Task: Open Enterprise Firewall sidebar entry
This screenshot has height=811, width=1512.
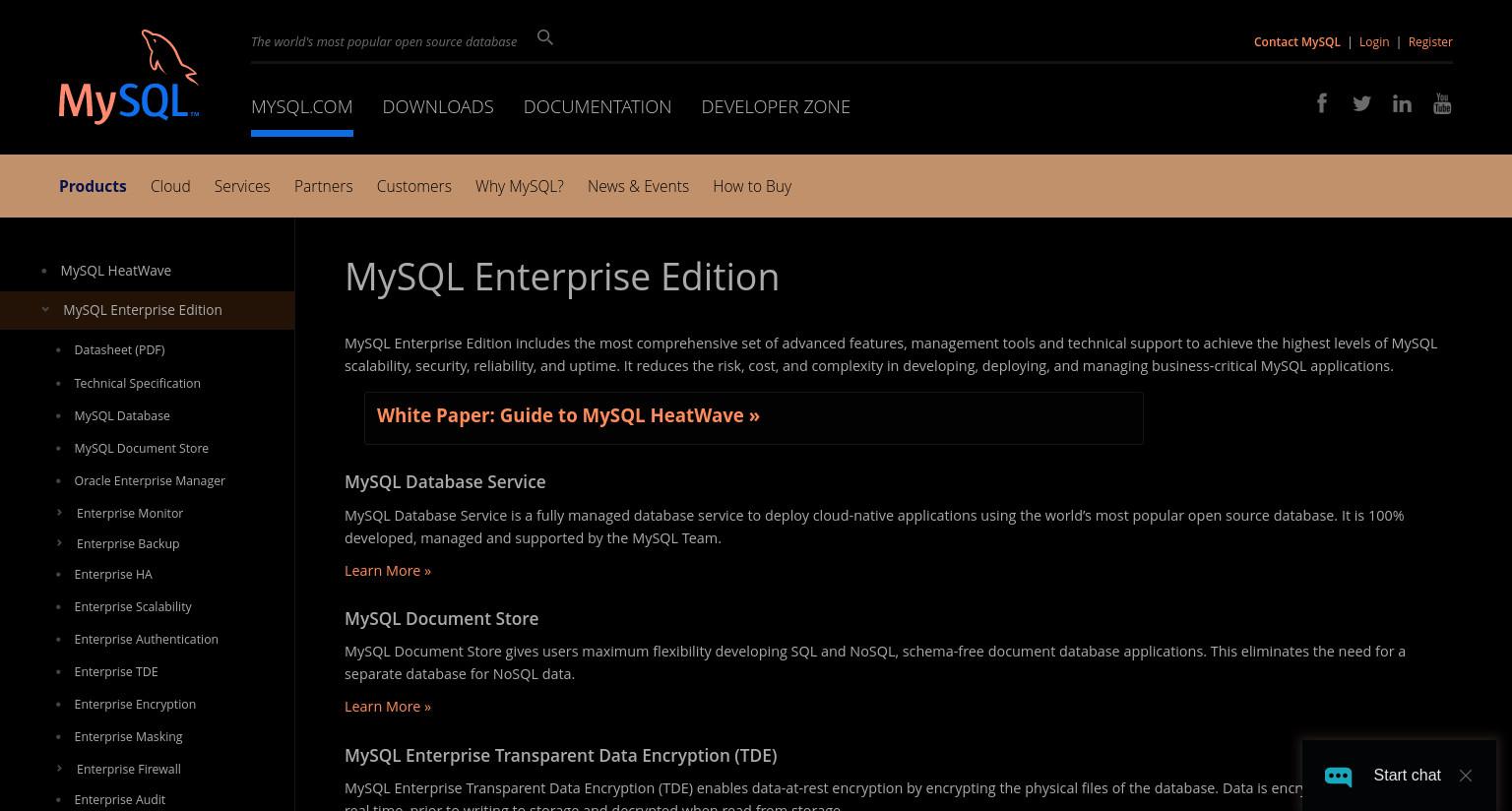Action: click(128, 769)
